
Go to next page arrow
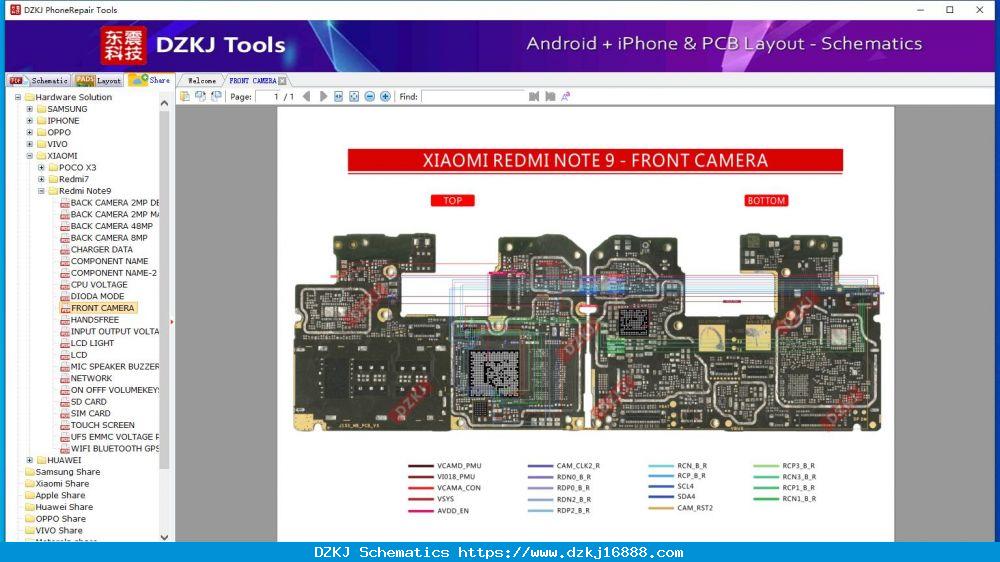[x=323, y=96]
